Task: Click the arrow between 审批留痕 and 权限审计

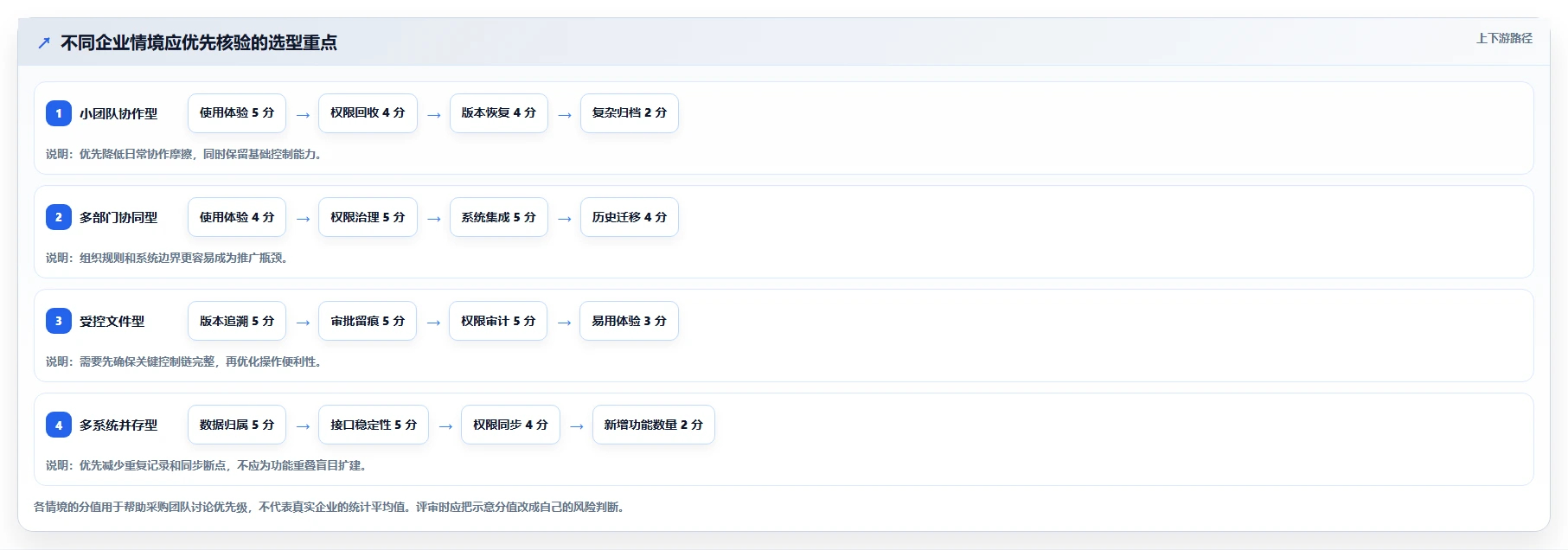Action: pyautogui.click(x=433, y=323)
